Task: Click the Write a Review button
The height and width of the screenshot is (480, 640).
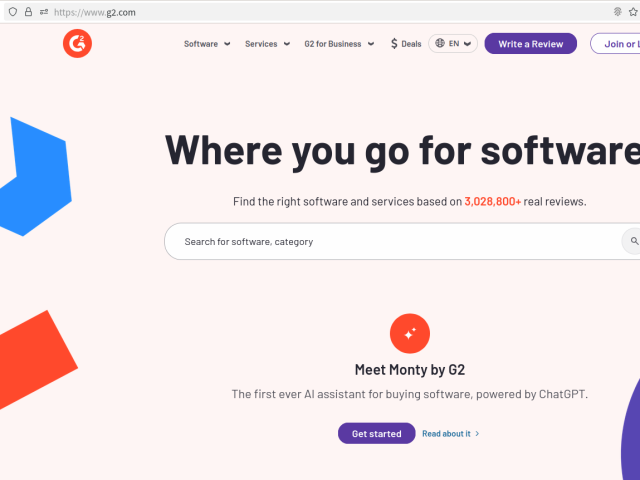Action: tap(530, 44)
